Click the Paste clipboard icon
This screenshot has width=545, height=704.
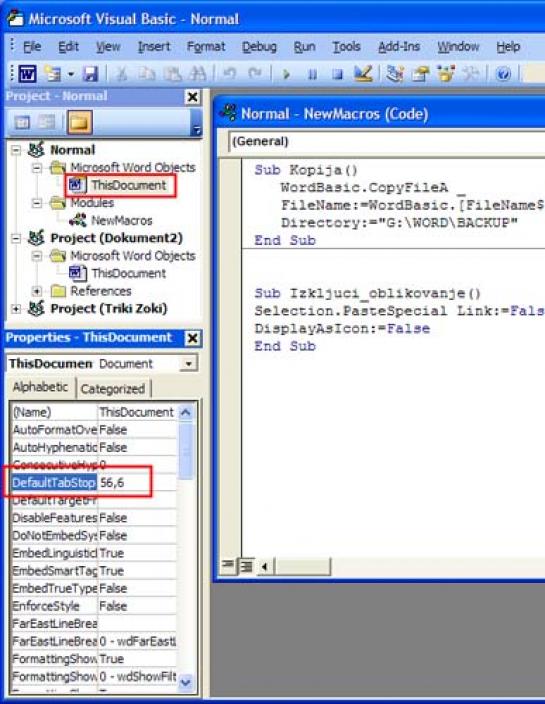pyautogui.click(x=172, y=73)
